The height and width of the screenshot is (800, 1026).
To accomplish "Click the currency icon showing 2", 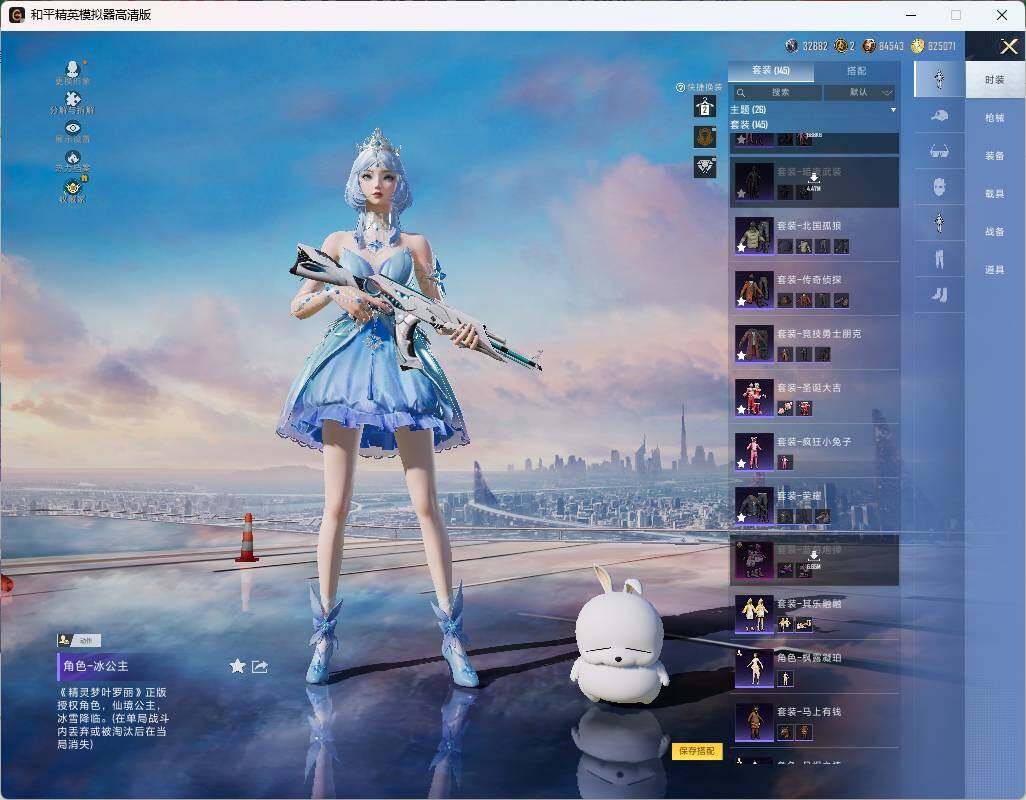I will click(841, 46).
